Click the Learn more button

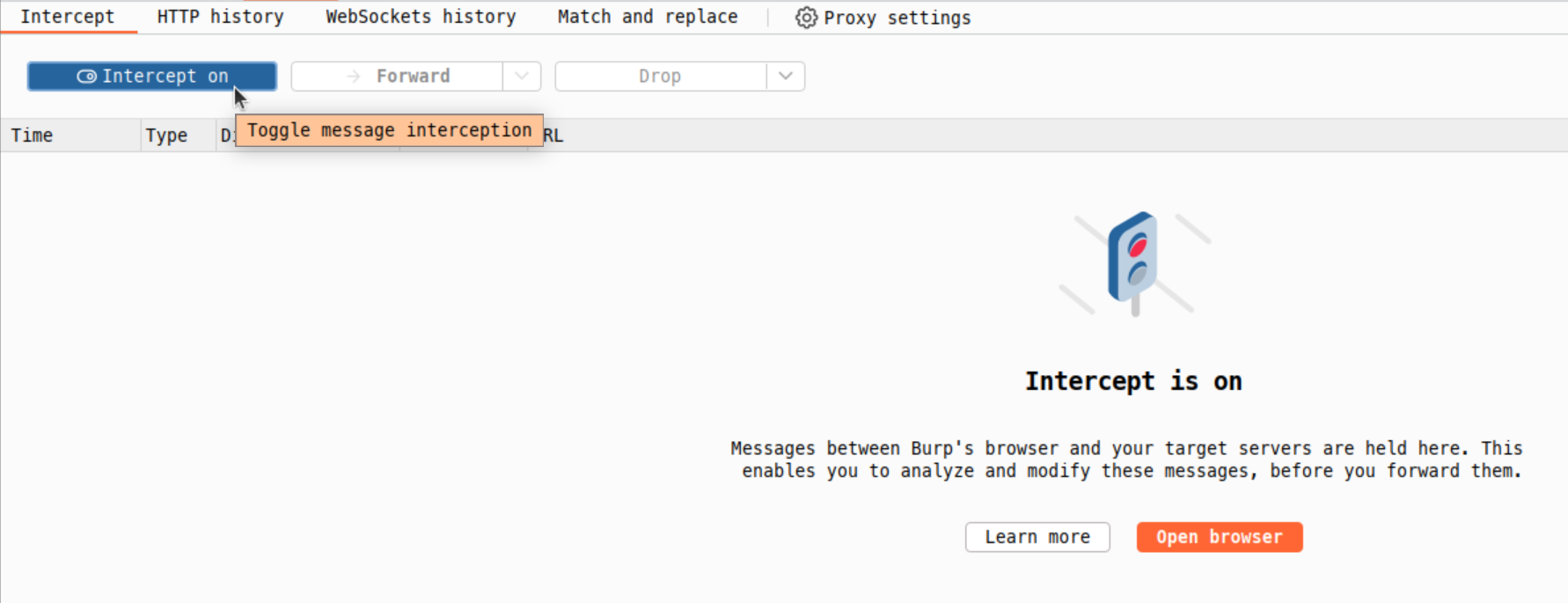(x=1037, y=537)
